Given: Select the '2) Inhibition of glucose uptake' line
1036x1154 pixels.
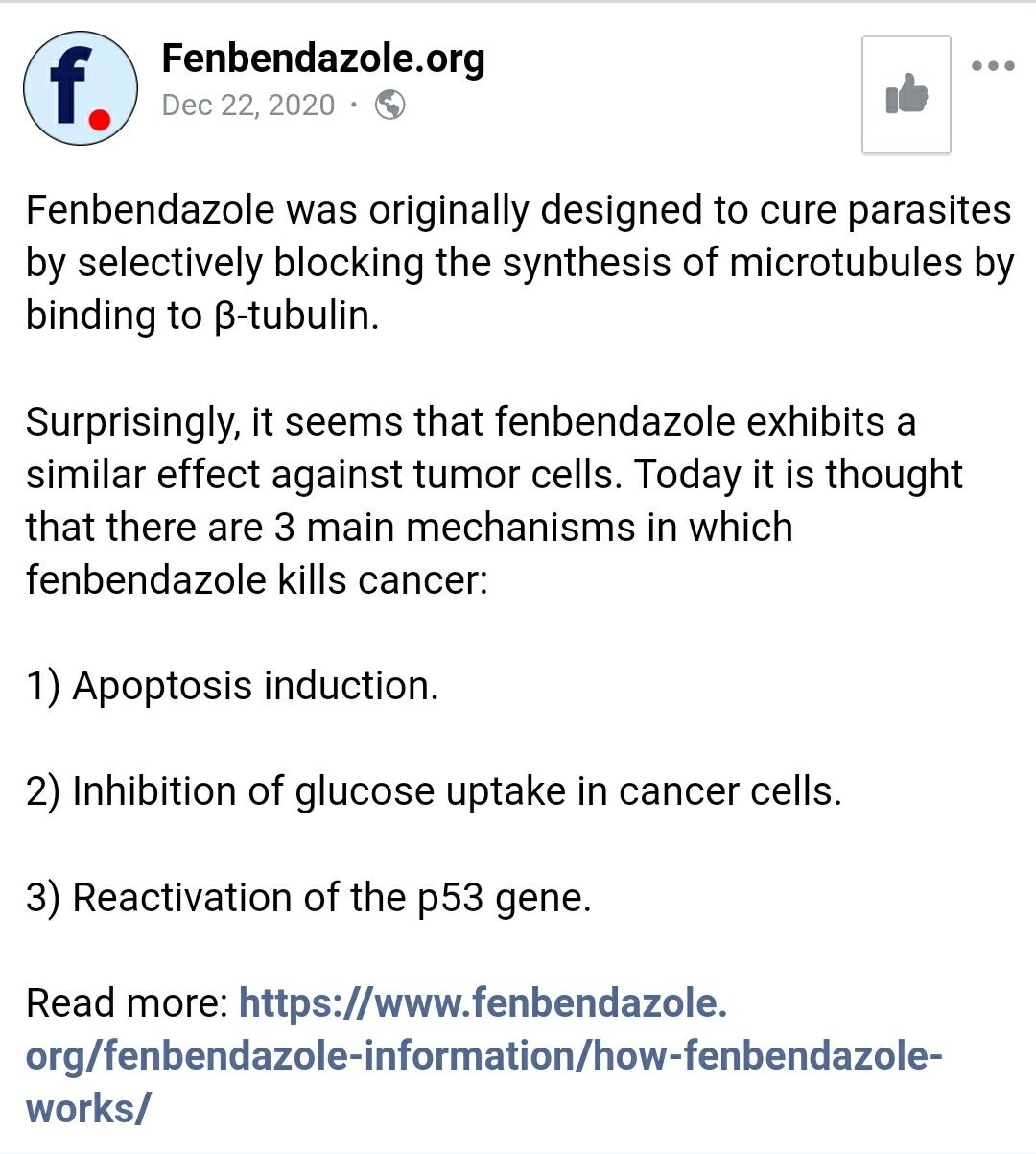Looking at the screenshot, I should (434, 792).
